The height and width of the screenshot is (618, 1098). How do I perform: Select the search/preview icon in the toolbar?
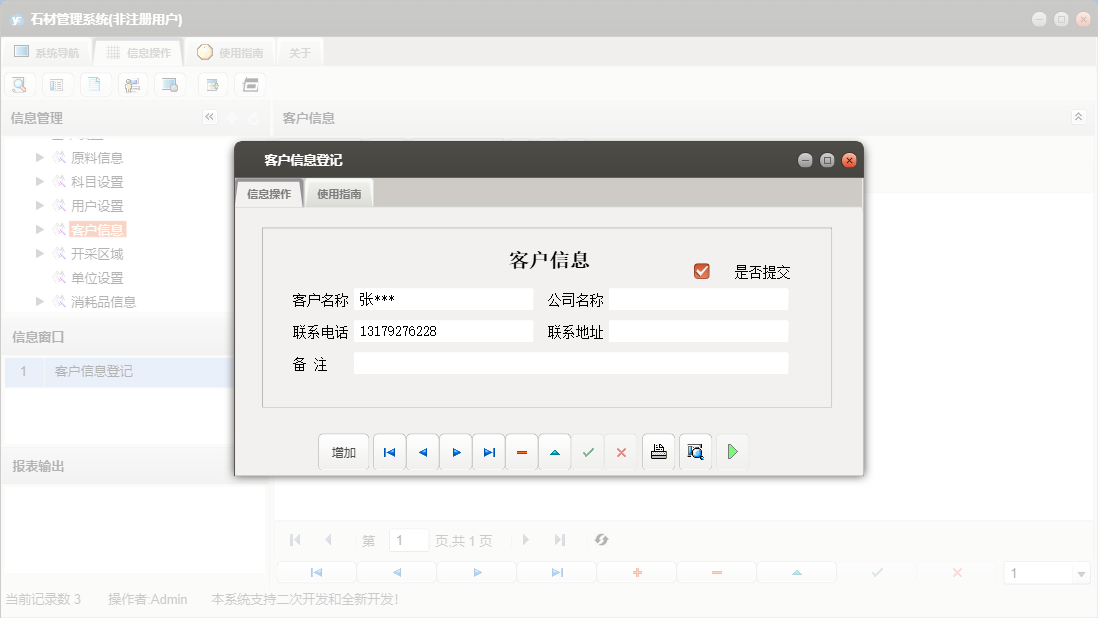19,84
